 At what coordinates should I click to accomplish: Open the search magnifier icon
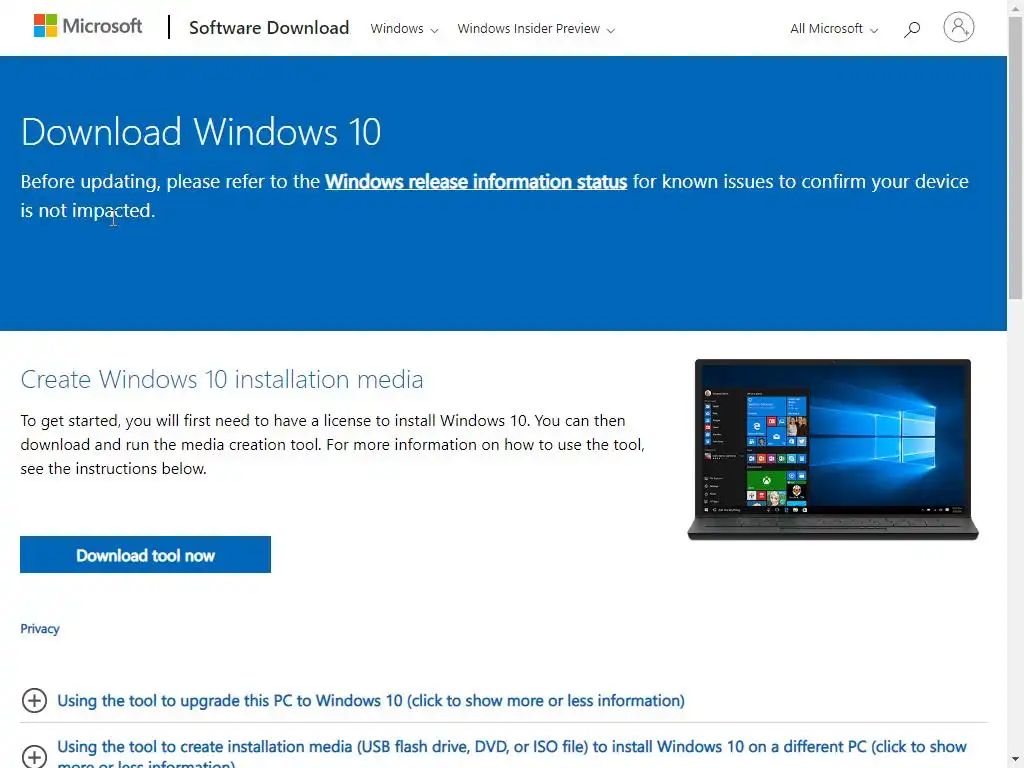click(912, 29)
